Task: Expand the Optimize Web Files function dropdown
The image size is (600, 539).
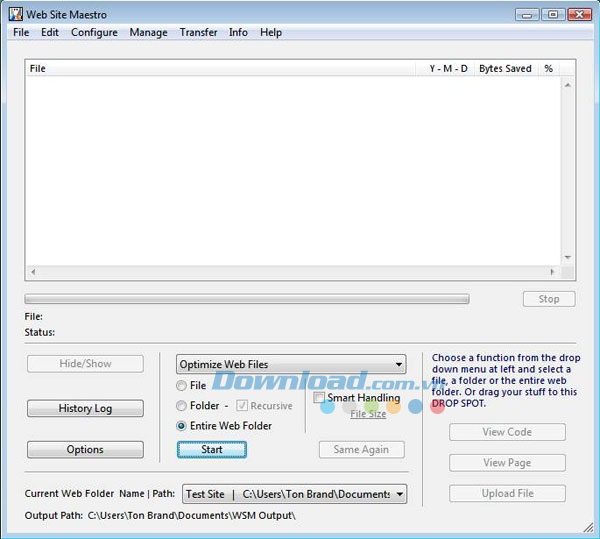Action: [x=291, y=364]
